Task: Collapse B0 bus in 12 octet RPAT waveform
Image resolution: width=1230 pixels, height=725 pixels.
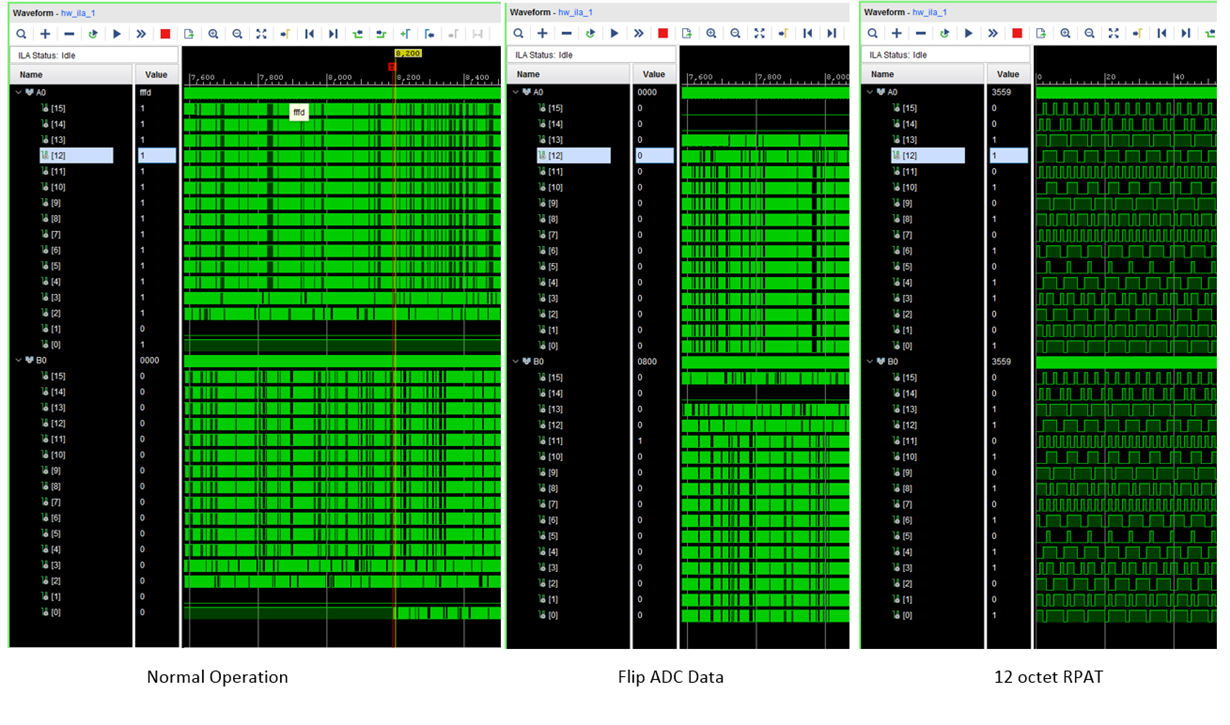Action: pyautogui.click(x=871, y=362)
